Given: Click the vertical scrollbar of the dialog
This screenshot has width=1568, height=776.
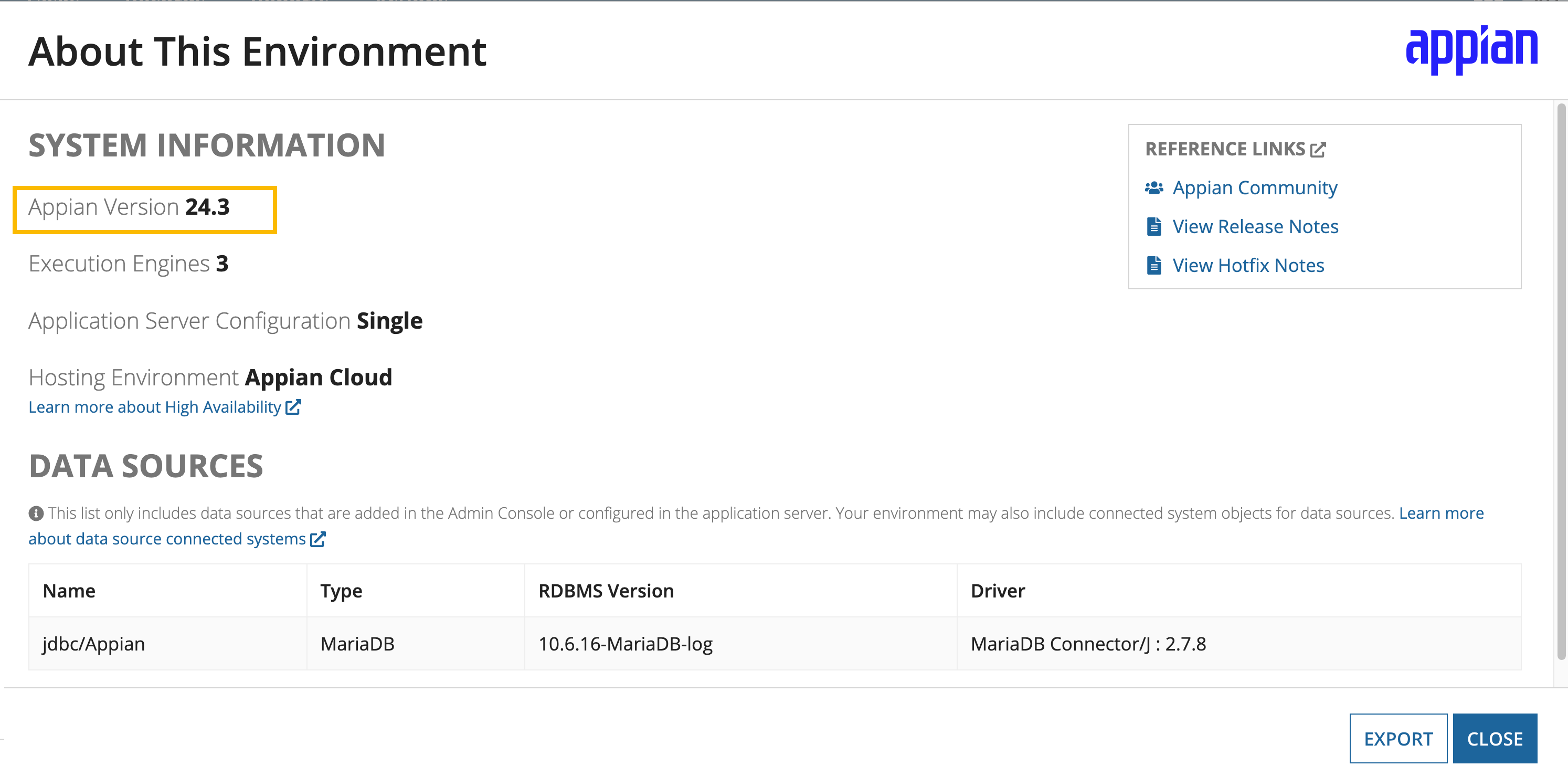Looking at the screenshot, I should [1561, 381].
